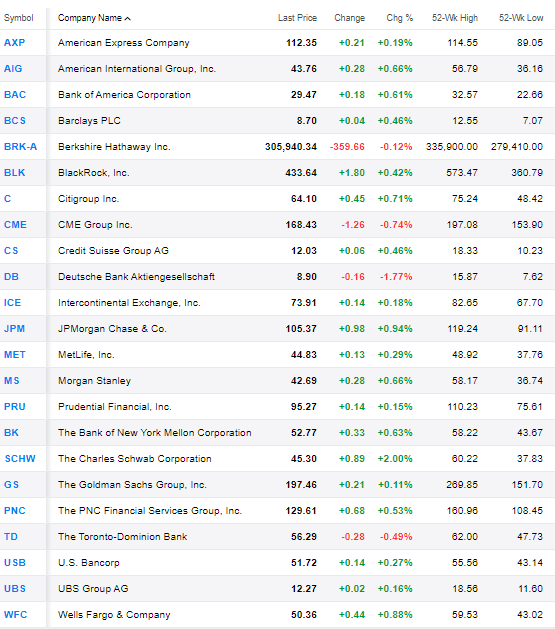Image resolution: width=555 pixels, height=629 pixels.
Task: Open the AXP ticker link
Action: click(14, 43)
